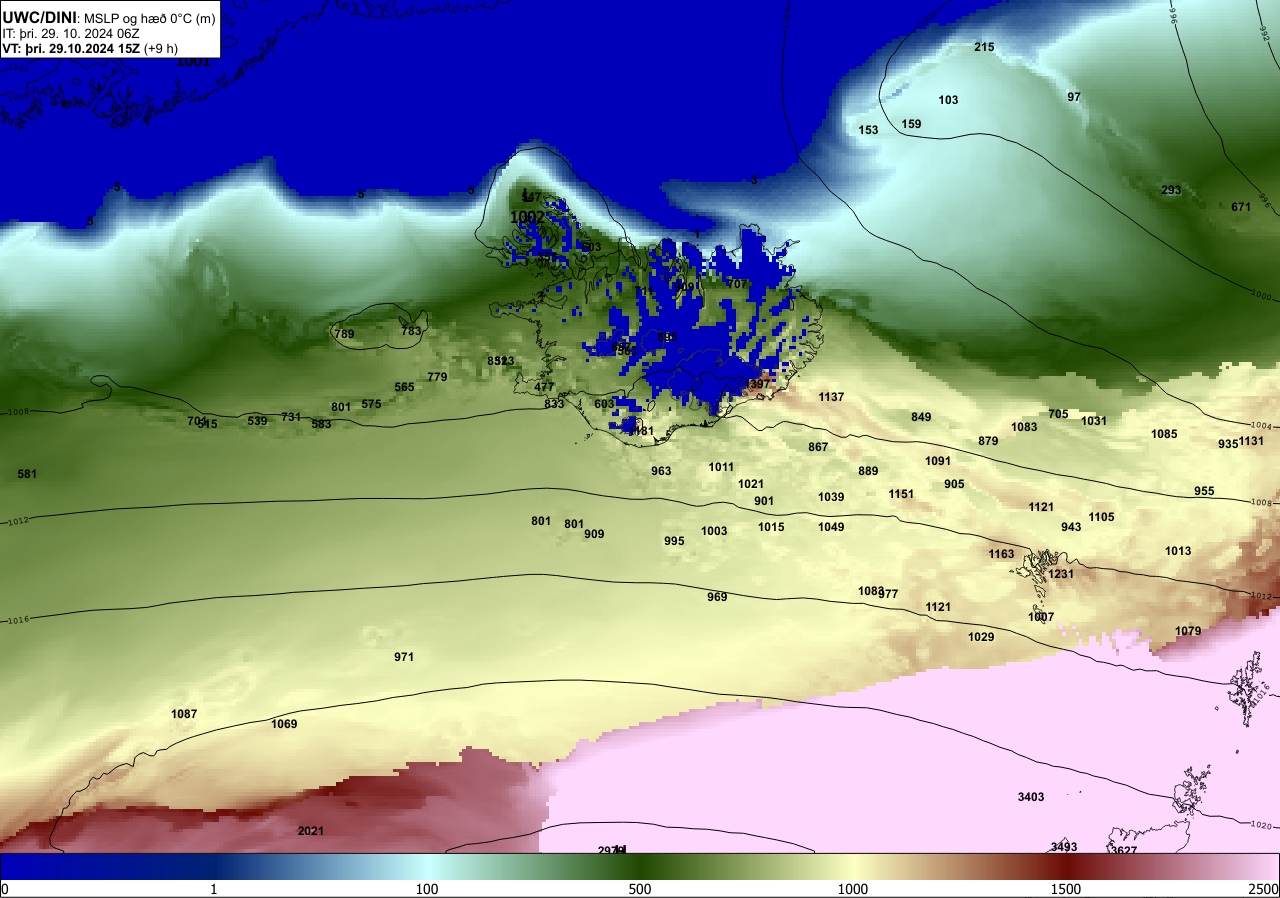Image resolution: width=1280 pixels, height=898 pixels.
Task: Click the map value 971
Action: pyautogui.click(x=404, y=657)
